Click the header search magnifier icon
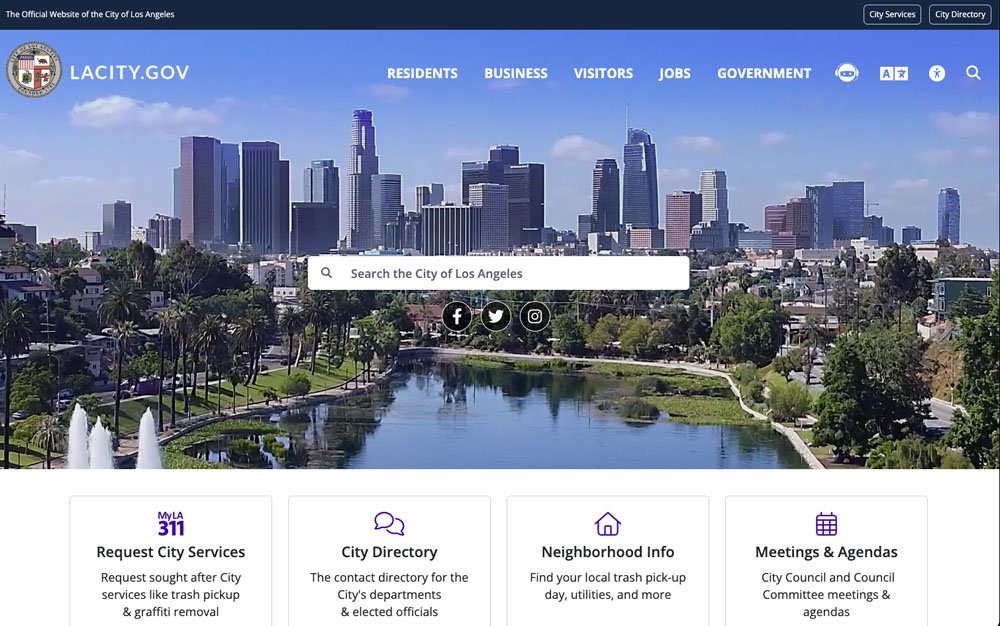Screen dimensions: 1000x626 (973, 73)
